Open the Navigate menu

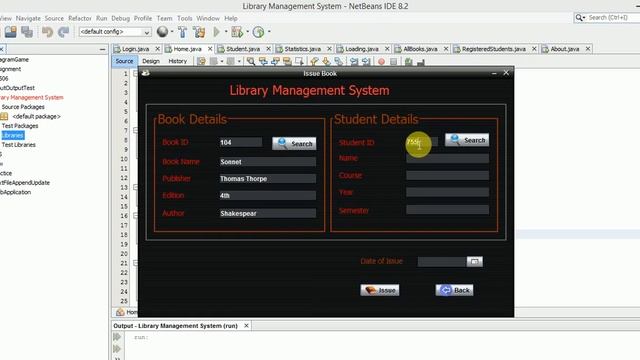pyautogui.click(x=28, y=18)
